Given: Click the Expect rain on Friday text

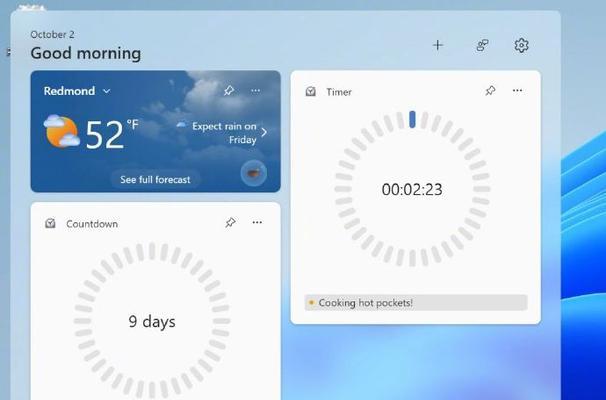Looking at the screenshot, I should coord(224,133).
